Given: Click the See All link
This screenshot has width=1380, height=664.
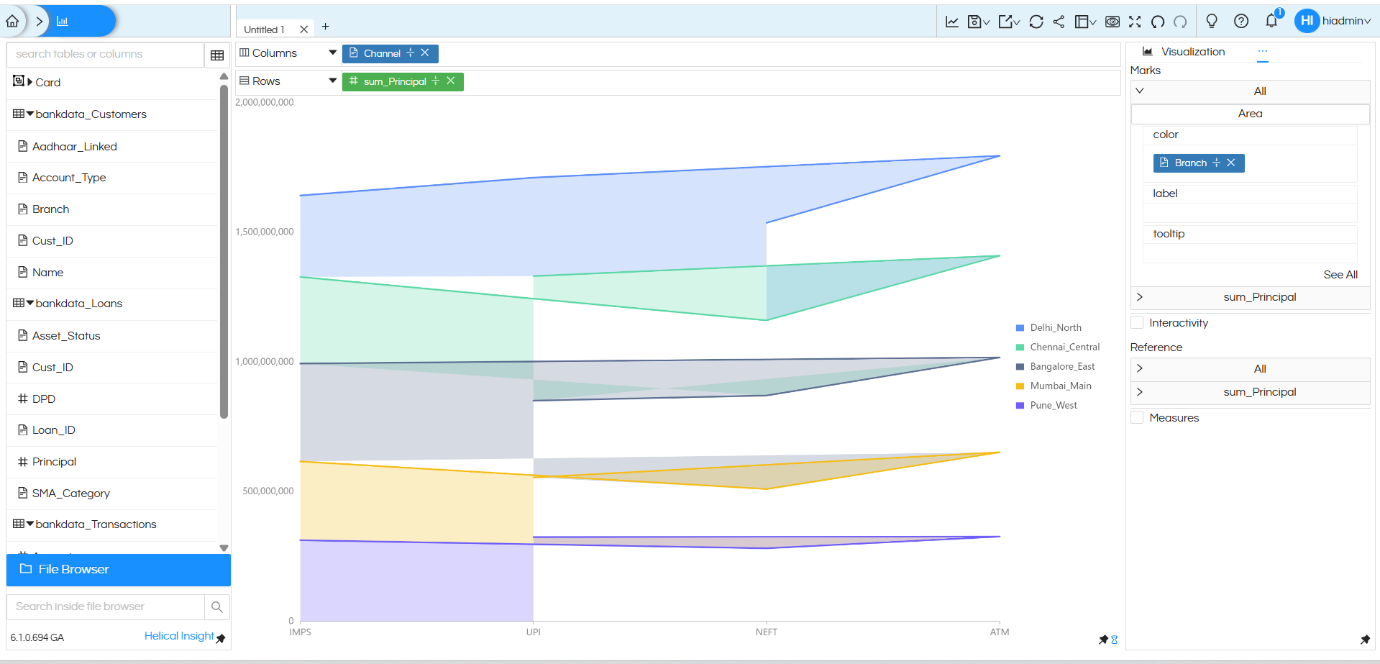Looking at the screenshot, I should [x=1340, y=274].
